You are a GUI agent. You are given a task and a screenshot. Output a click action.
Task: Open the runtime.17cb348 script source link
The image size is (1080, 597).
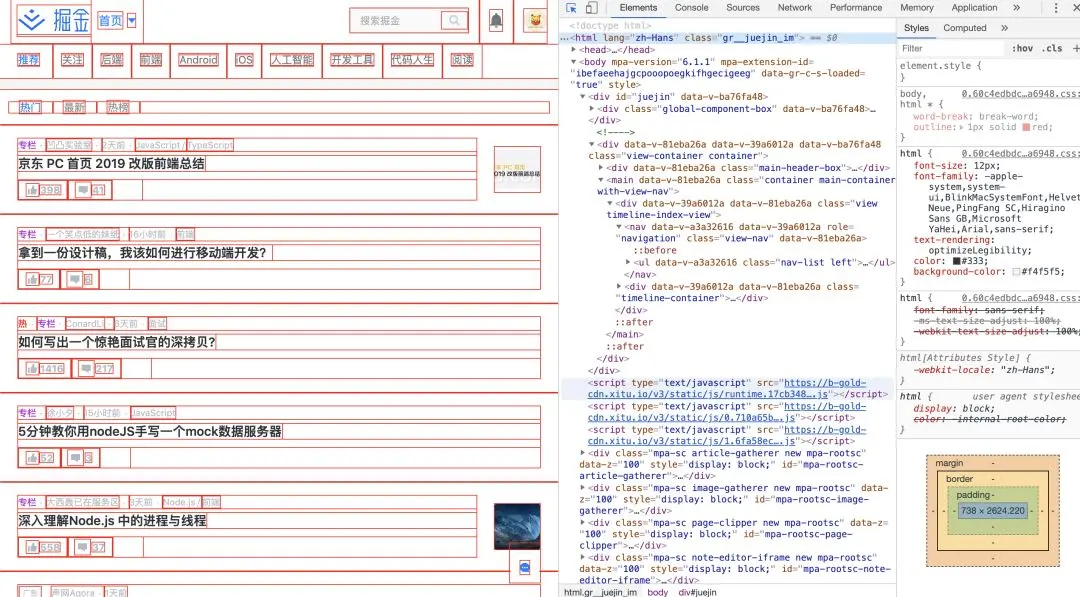pyautogui.click(x=726, y=388)
